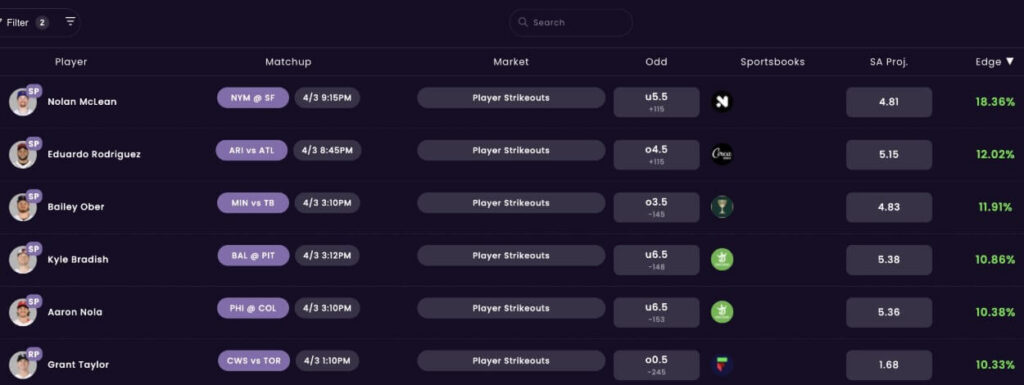Open Grant Taylor's player avatar
1024x385 pixels.
point(23,365)
